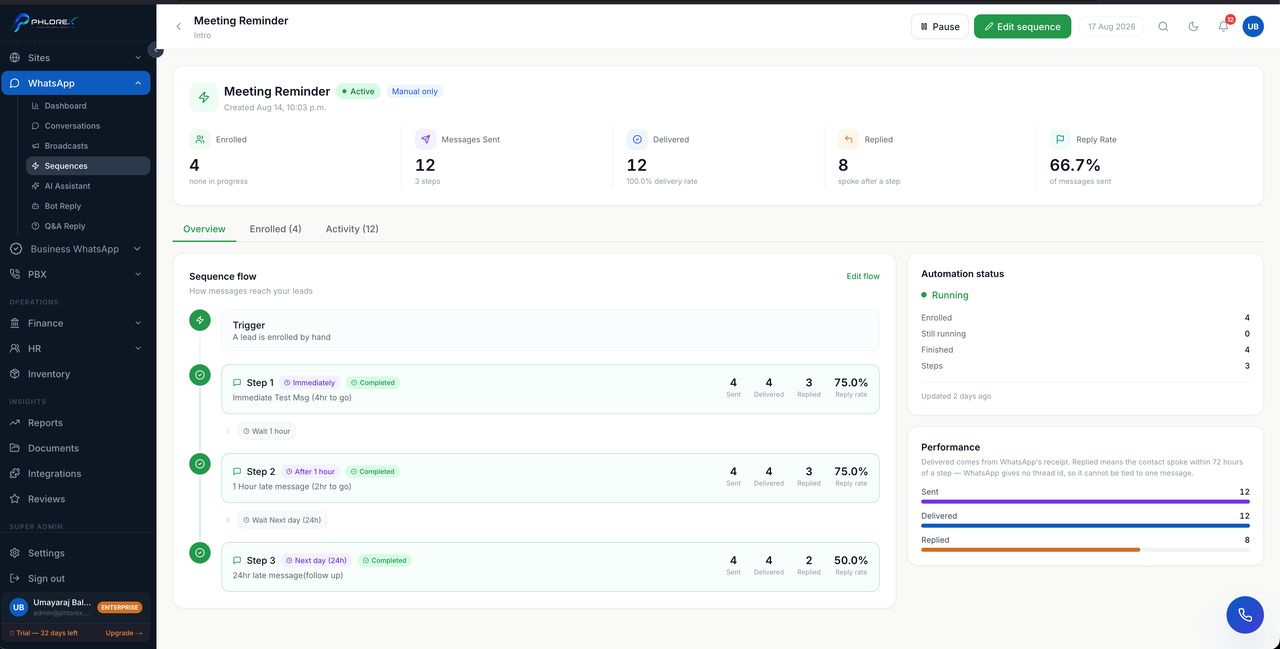The height and width of the screenshot is (649, 1280).
Task: Click the Finance bank icon
Action: point(15,323)
